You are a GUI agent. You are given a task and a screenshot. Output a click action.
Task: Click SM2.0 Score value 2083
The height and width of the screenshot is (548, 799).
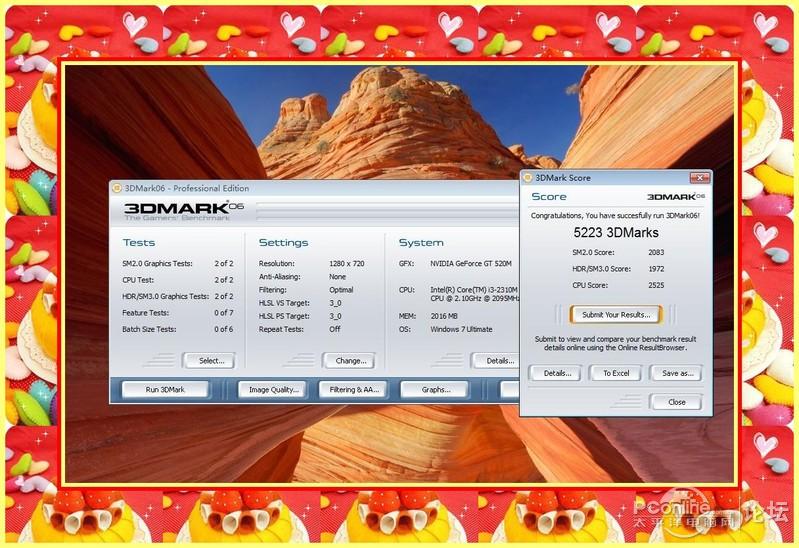(x=656, y=252)
